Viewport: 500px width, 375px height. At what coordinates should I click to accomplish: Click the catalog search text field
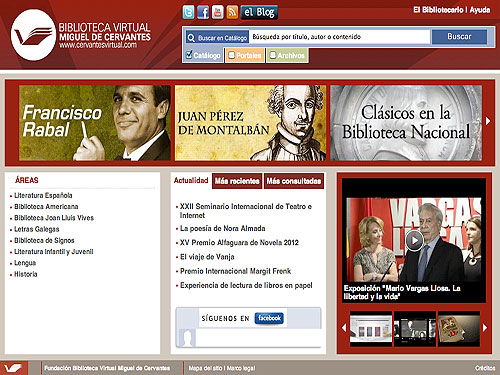click(x=339, y=37)
